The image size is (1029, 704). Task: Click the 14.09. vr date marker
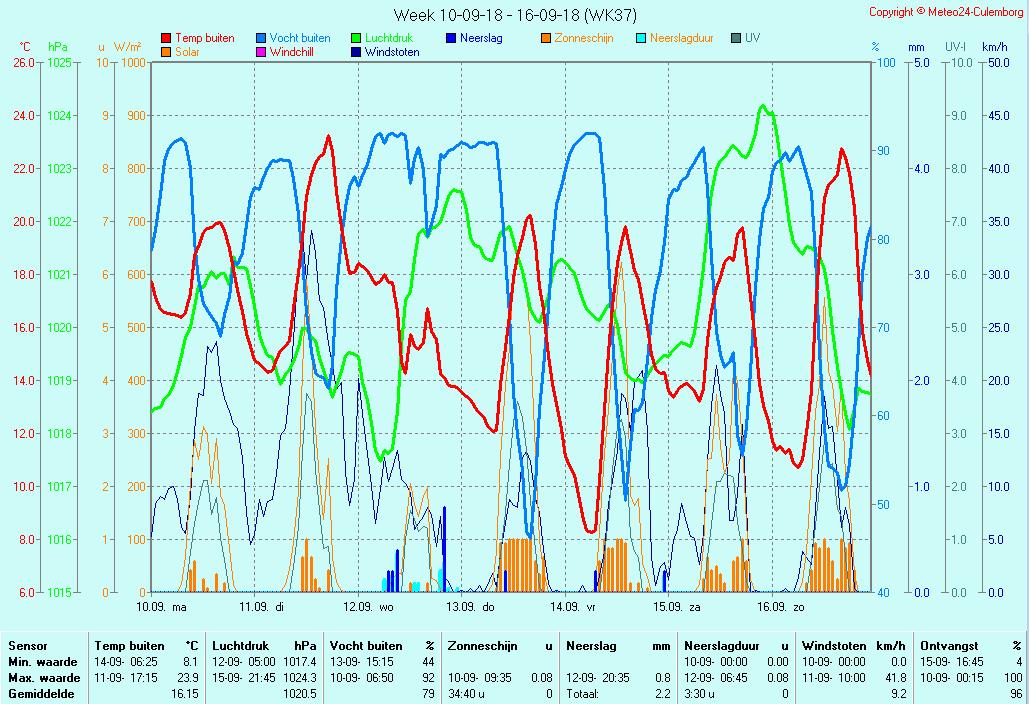click(x=572, y=607)
